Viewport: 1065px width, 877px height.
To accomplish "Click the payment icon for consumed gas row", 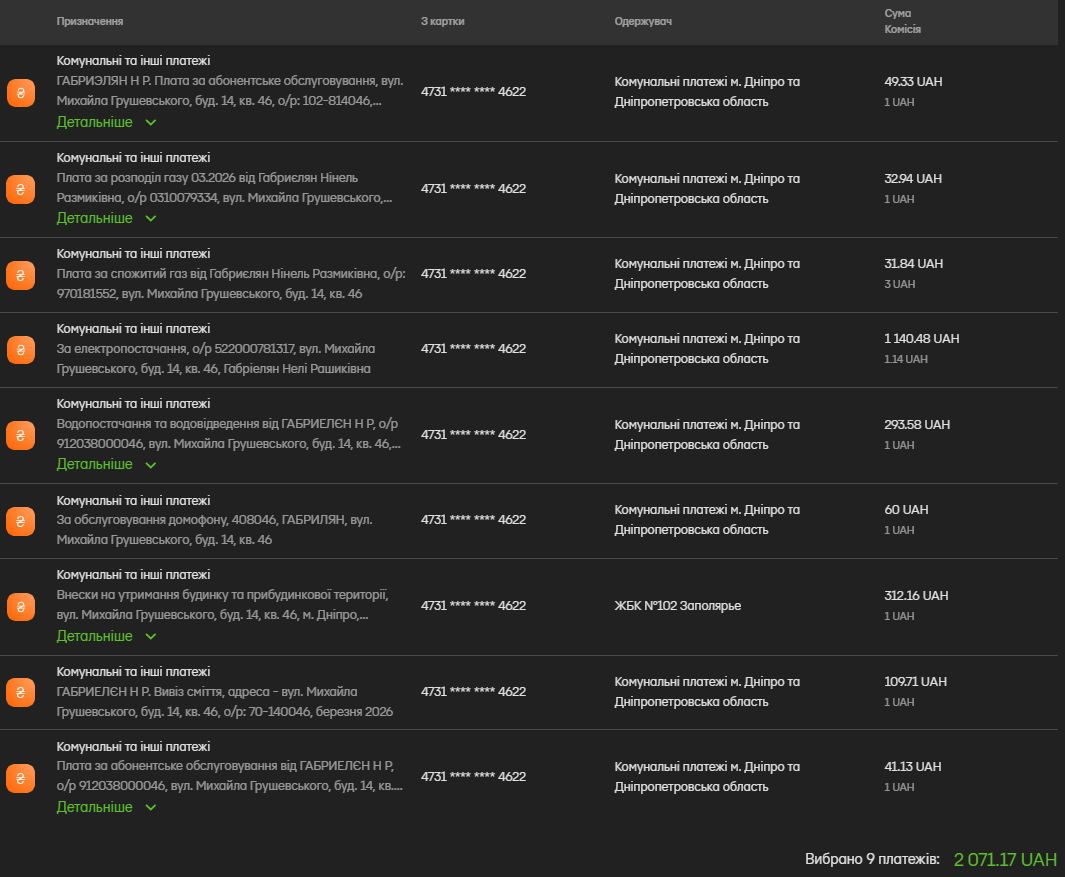I will tap(21, 274).
